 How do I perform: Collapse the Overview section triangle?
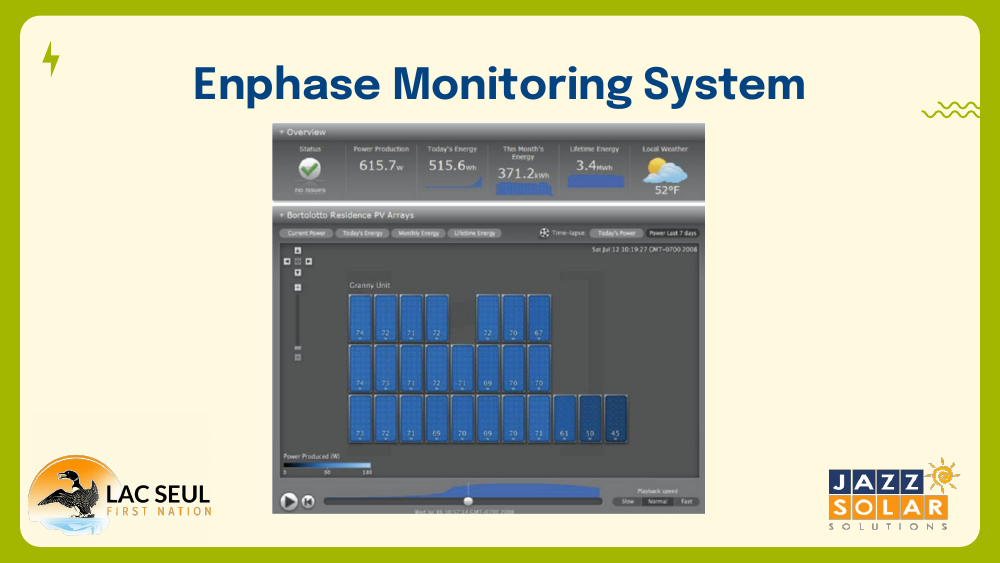[281, 133]
